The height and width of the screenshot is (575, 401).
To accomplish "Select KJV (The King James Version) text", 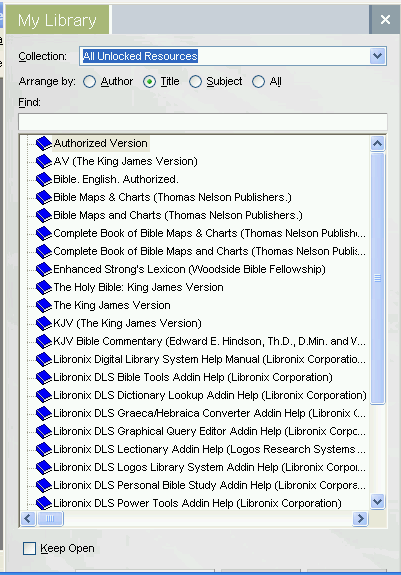I will point(128,323).
